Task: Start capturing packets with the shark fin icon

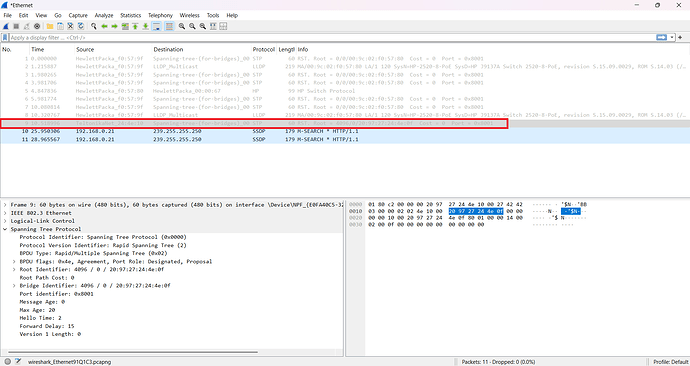Action: pyautogui.click(x=6, y=26)
